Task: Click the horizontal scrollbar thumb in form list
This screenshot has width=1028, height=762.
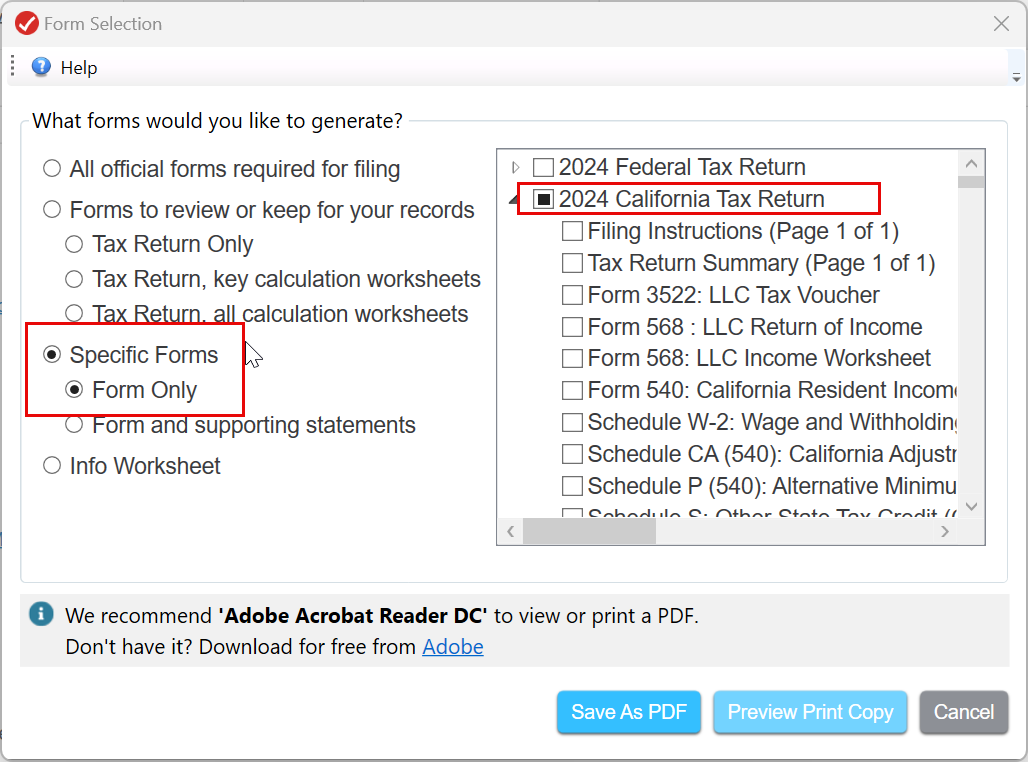Action: click(589, 531)
